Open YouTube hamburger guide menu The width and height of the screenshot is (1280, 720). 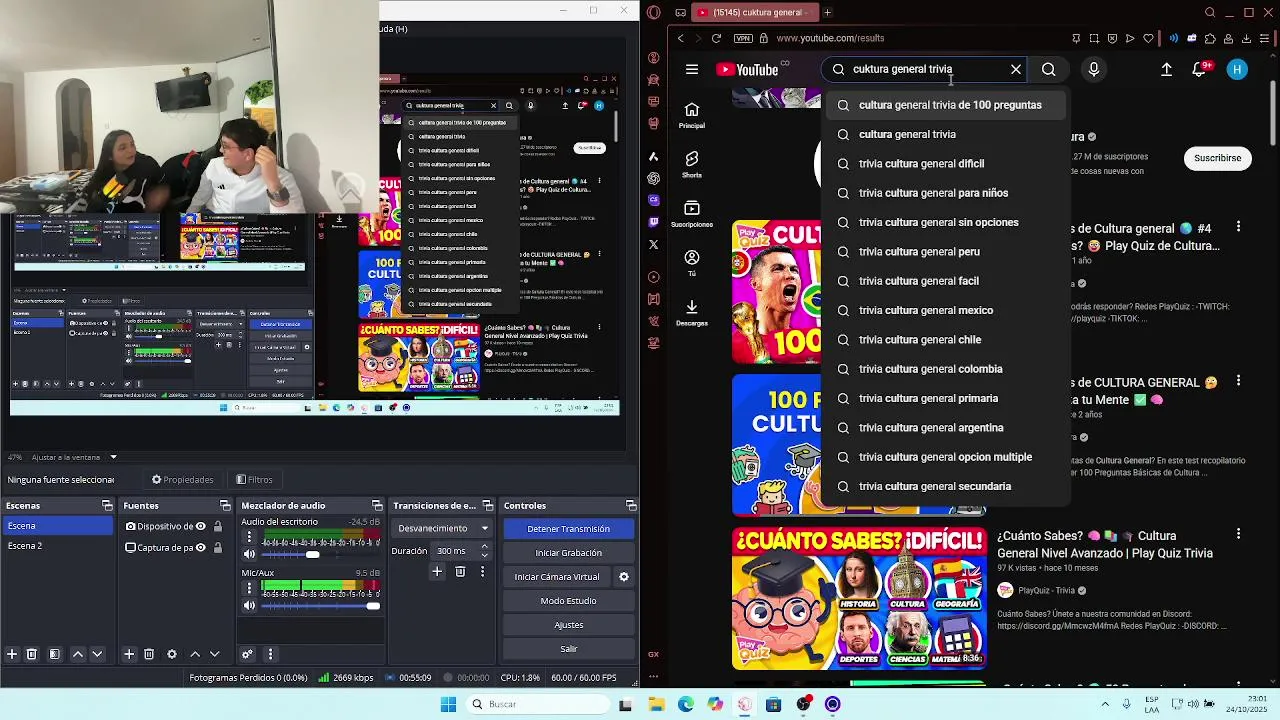point(692,69)
